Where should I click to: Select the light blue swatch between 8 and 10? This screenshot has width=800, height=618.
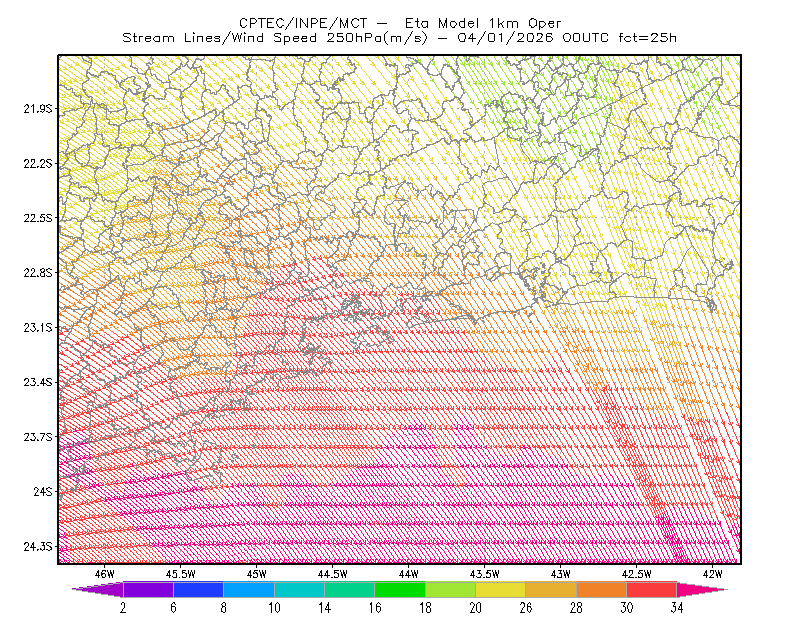pyautogui.click(x=249, y=589)
